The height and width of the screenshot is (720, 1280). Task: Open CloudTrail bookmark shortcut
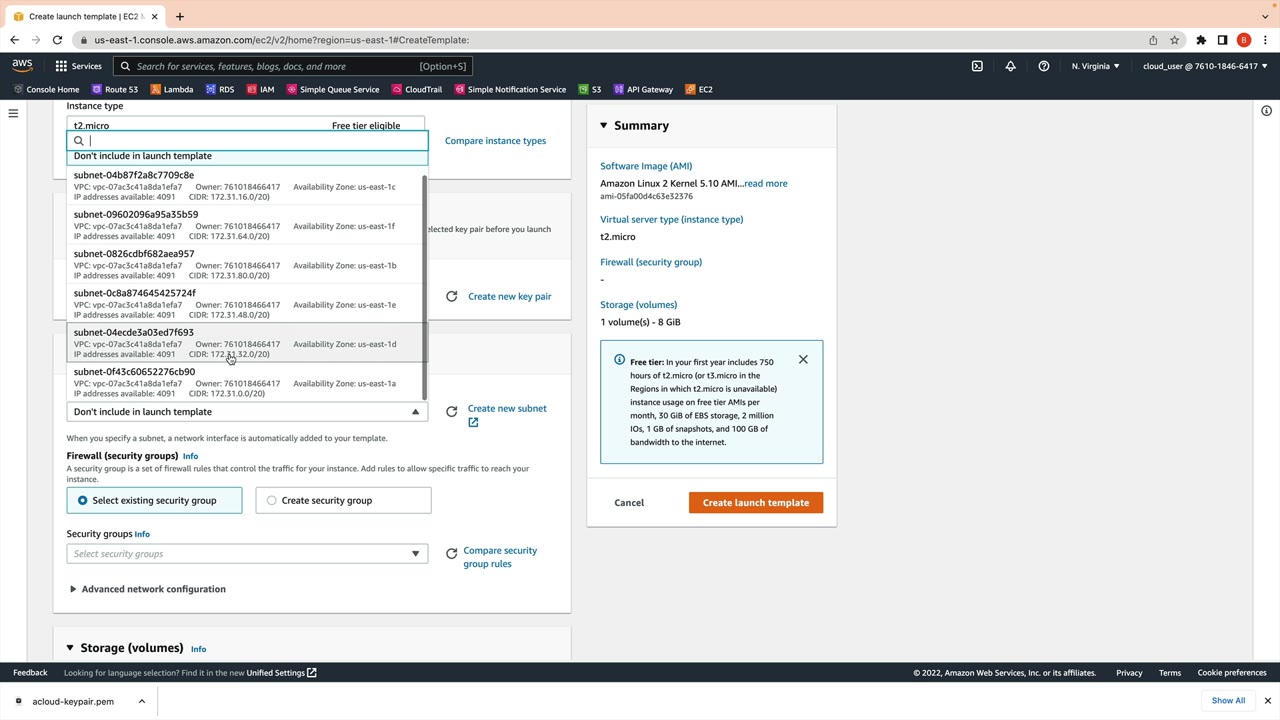pyautogui.click(x=417, y=89)
